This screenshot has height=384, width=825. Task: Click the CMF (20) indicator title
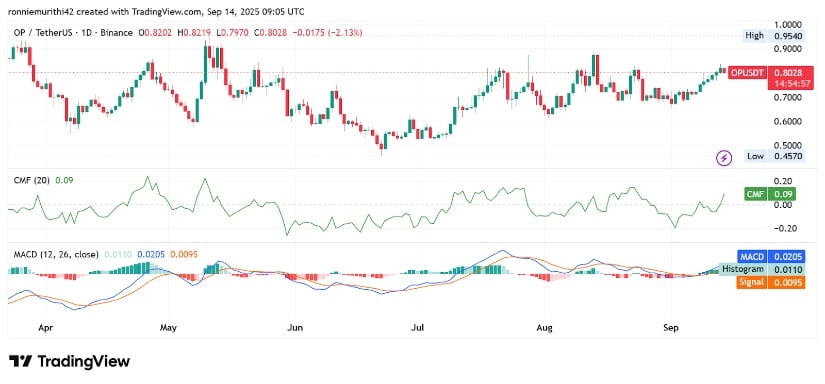pos(33,180)
